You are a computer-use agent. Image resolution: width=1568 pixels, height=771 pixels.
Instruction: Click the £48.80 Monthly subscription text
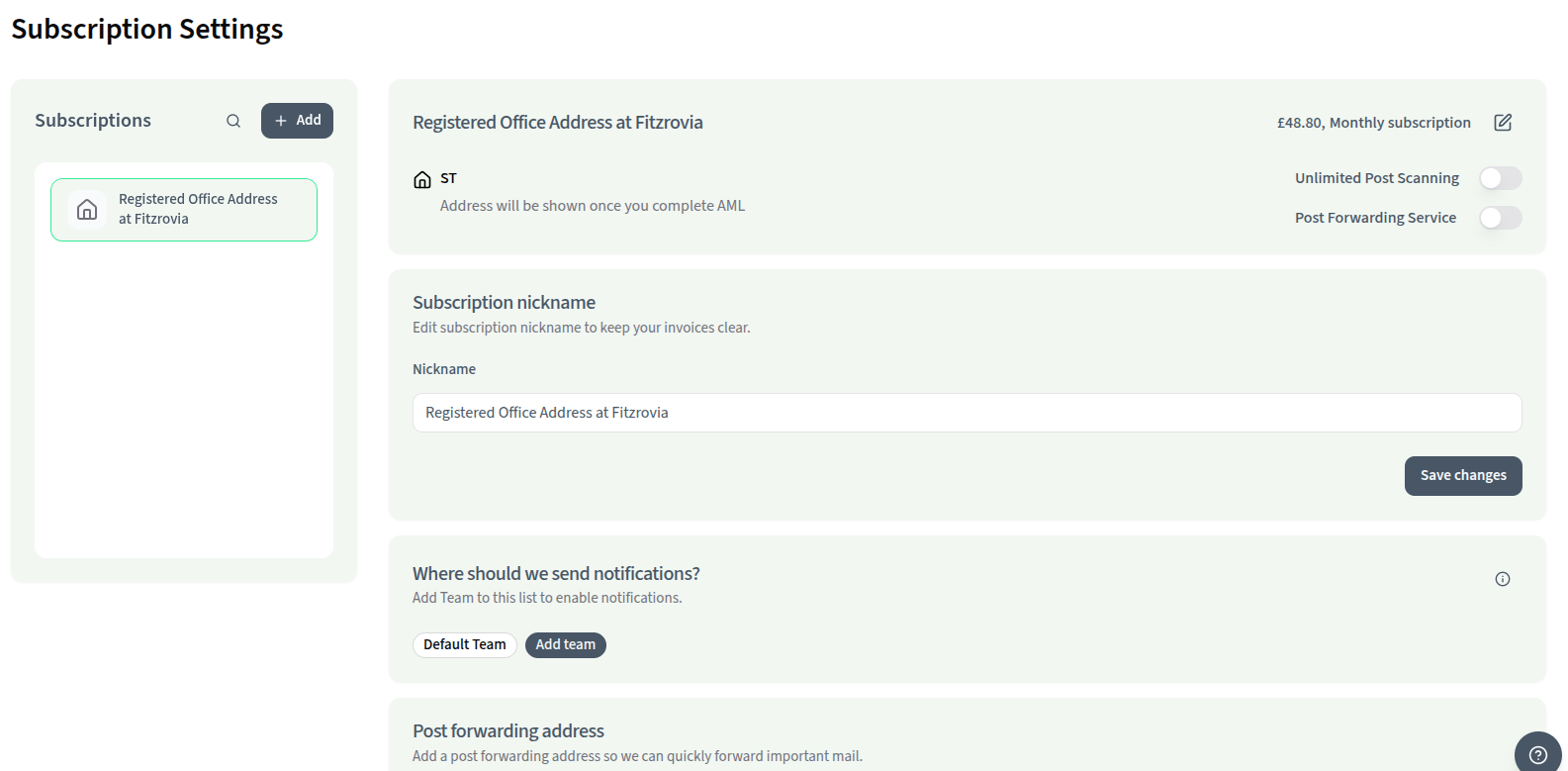[x=1373, y=123]
